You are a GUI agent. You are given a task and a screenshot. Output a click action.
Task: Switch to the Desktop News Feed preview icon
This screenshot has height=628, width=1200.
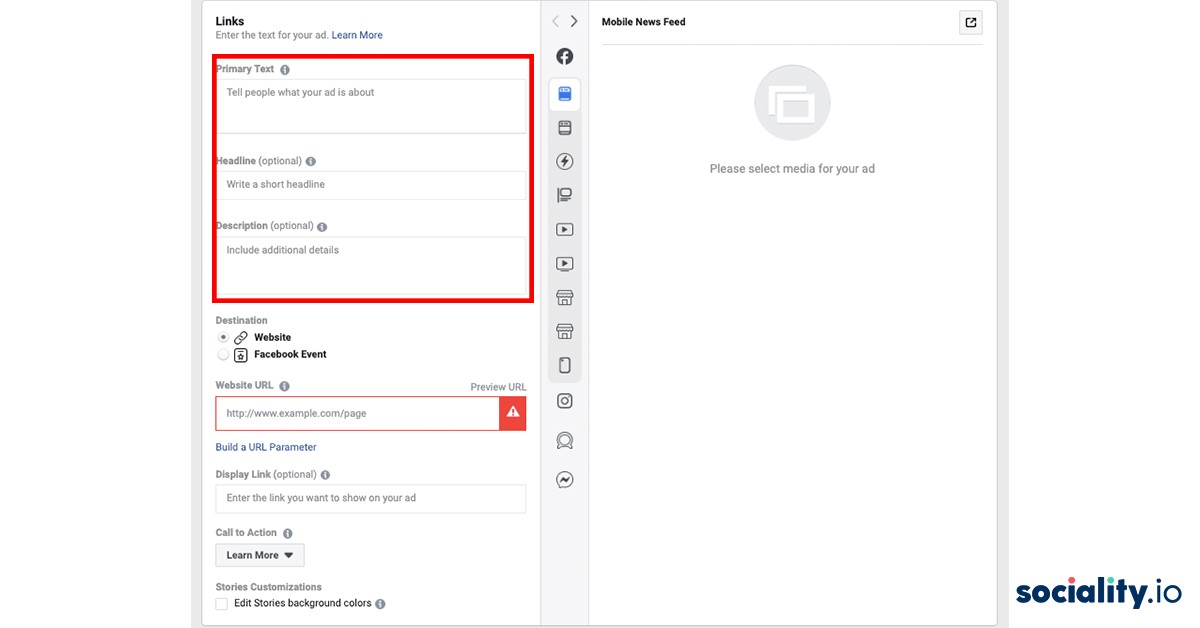click(x=565, y=127)
